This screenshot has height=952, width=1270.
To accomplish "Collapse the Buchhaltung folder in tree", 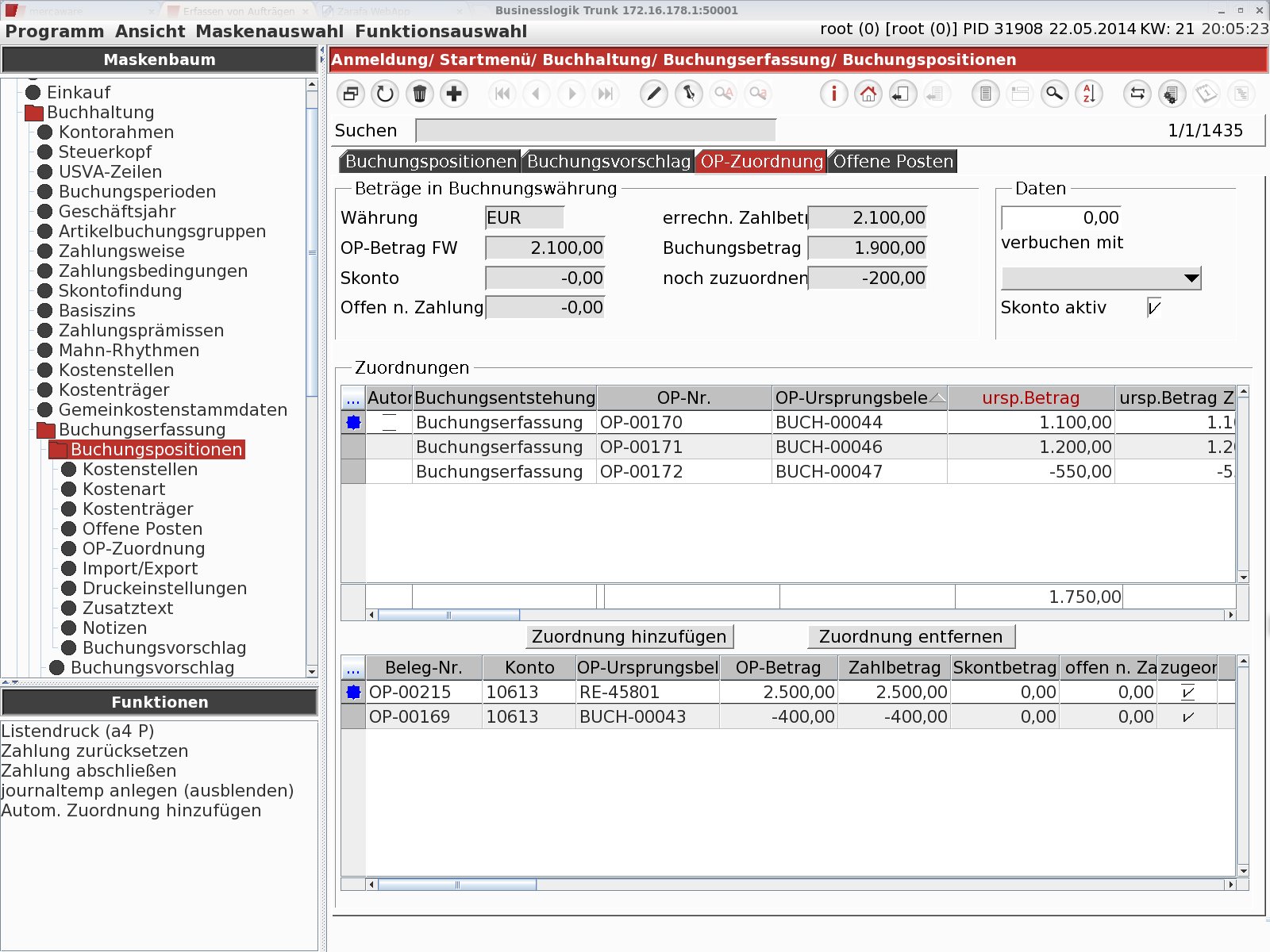I will (x=34, y=113).
